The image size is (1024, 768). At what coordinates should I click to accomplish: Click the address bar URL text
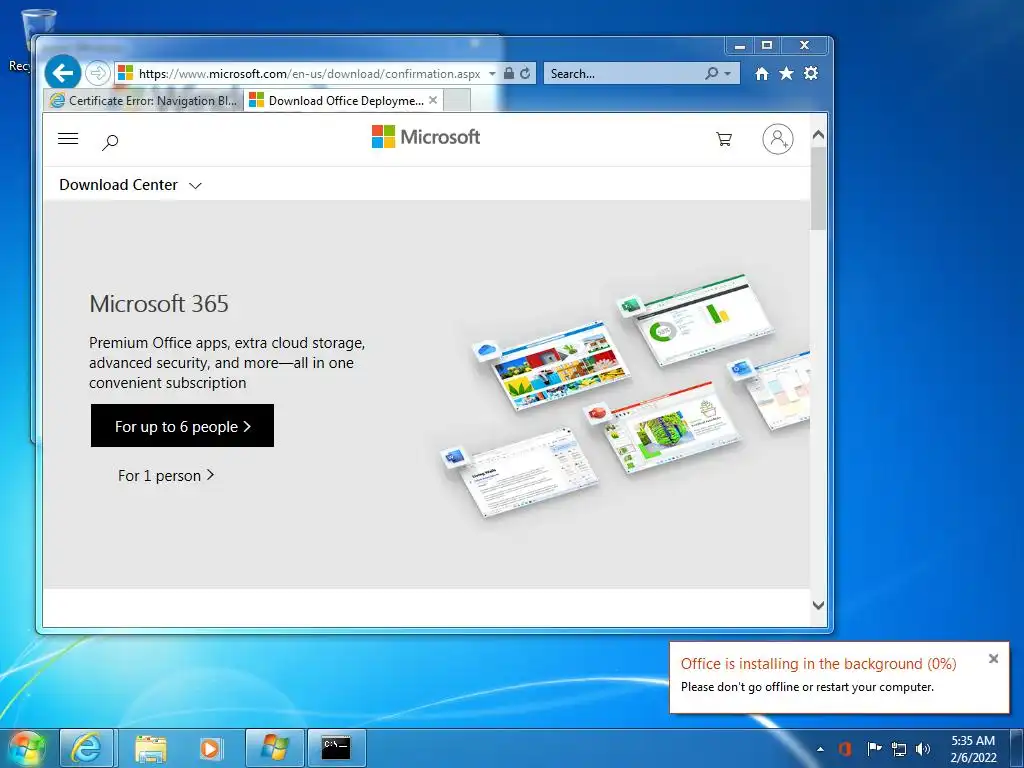pos(310,74)
